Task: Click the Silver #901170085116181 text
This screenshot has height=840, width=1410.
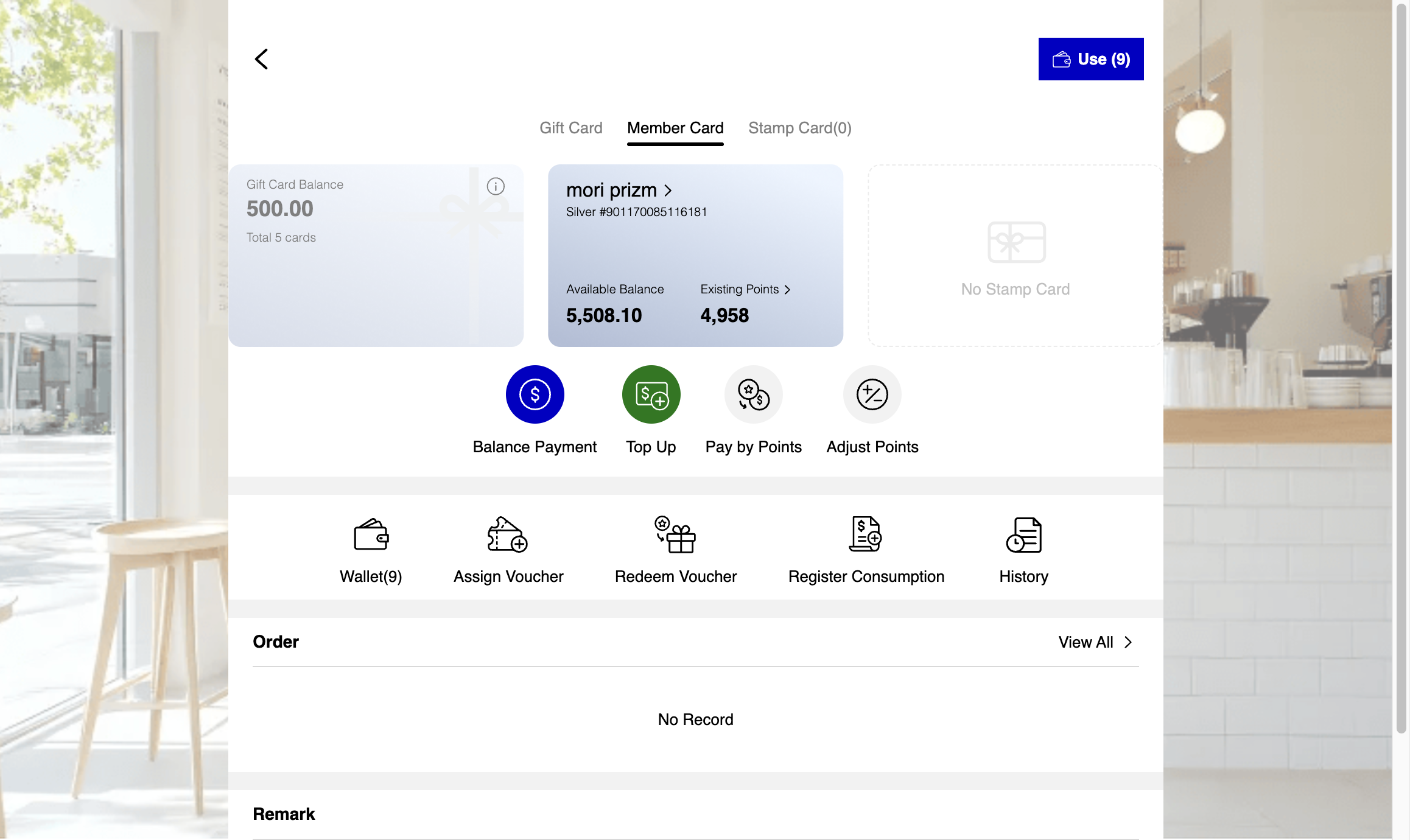Action: (636, 212)
